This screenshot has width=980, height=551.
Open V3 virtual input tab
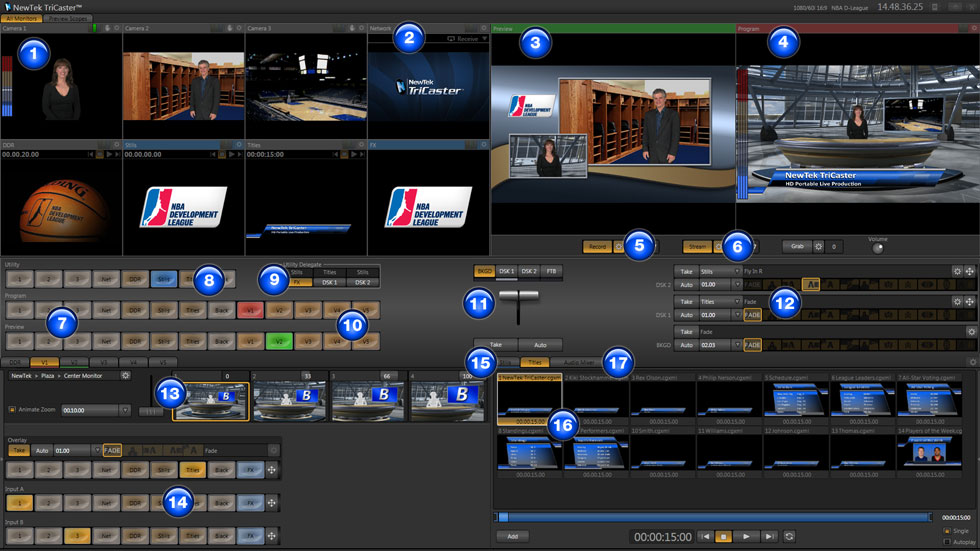104,362
